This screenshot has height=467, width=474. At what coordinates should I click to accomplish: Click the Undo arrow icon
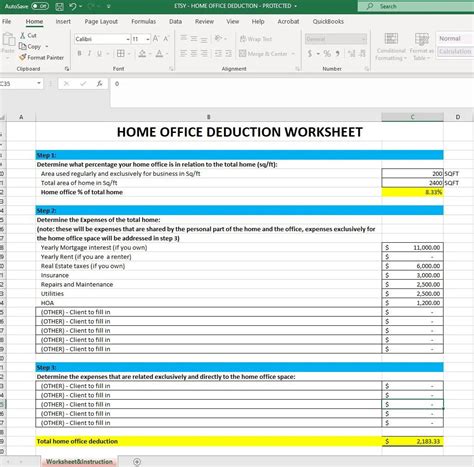[x=73, y=6]
